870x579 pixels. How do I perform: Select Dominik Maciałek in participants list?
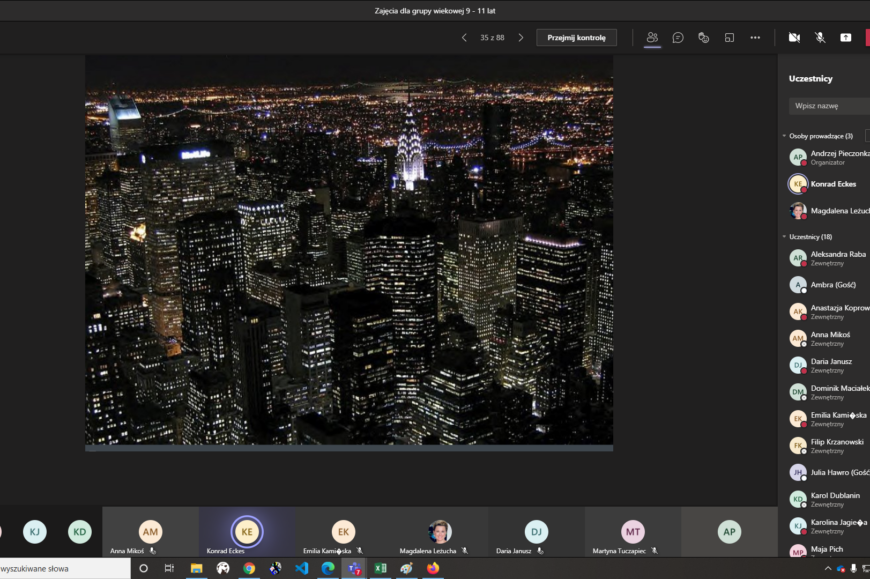coord(829,392)
